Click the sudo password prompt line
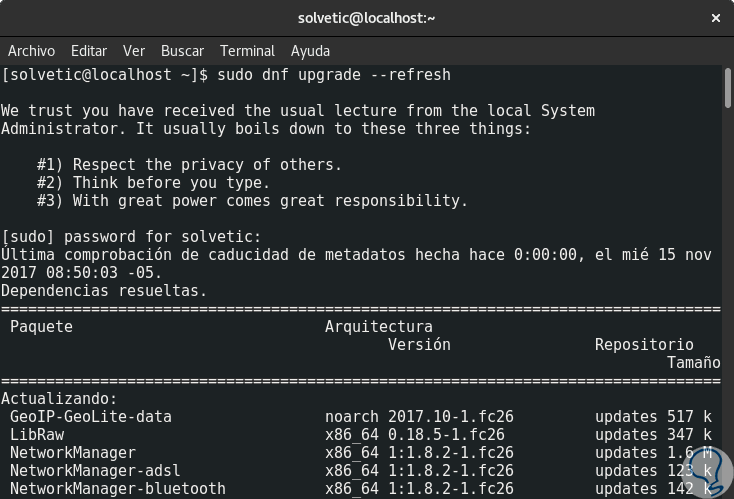The height and width of the screenshot is (499, 734). [x=131, y=237]
